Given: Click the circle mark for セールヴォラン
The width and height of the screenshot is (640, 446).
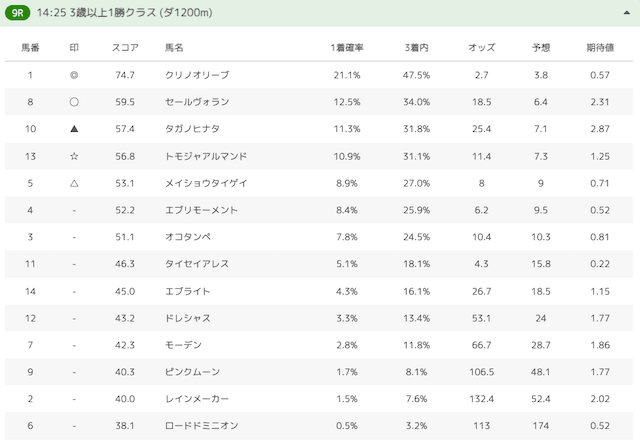Looking at the screenshot, I should click(74, 102).
